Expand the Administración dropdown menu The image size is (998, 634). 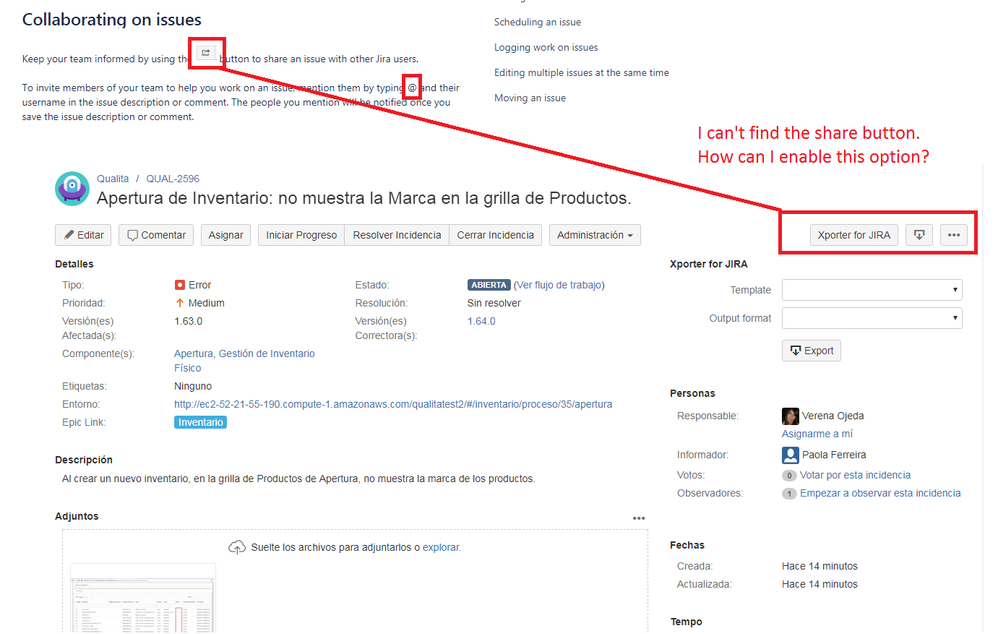coord(594,235)
